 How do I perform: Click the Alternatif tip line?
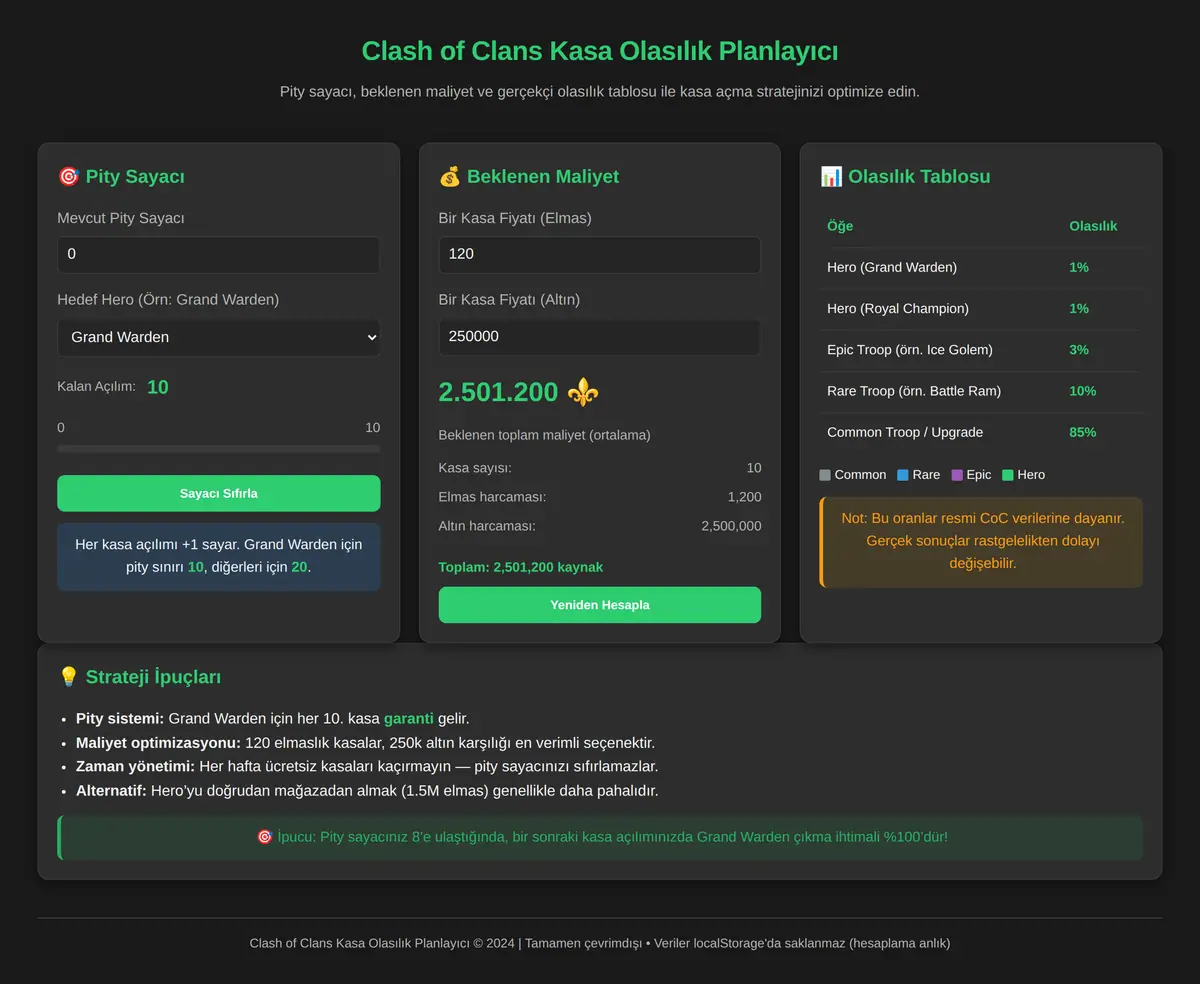[x=367, y=790]
